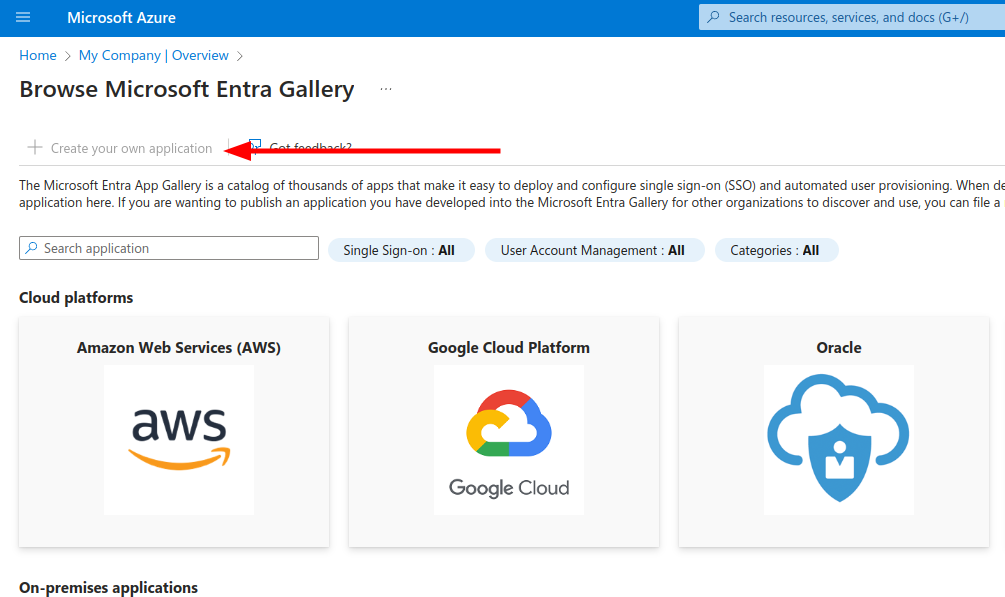Open My Company Overview from the breadcrumb

153,55
